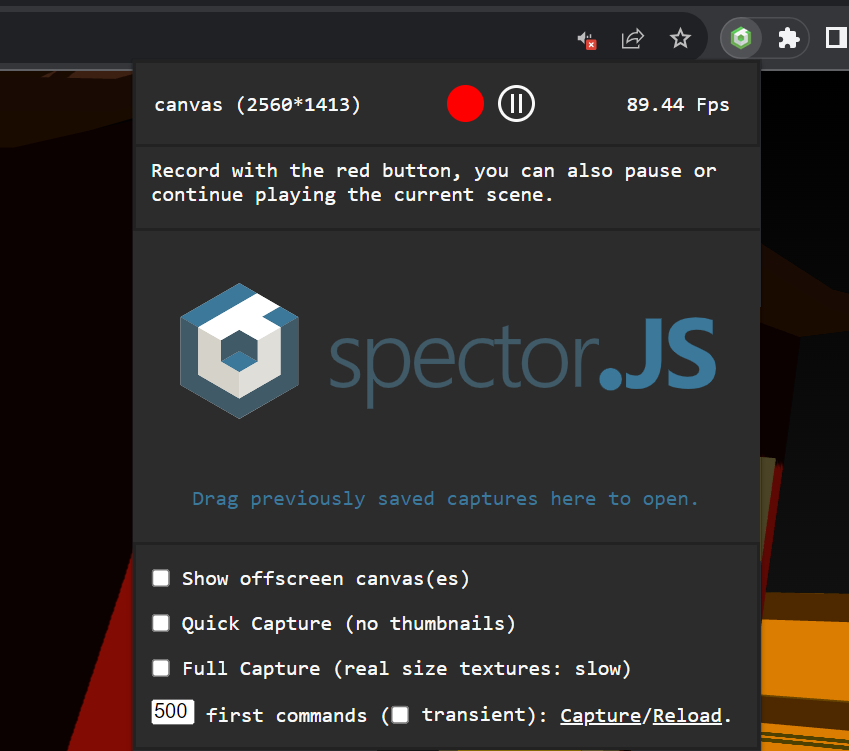This screenshot has height=751, width=849.
Task: Bookmark the page using the star icon
Action: pos(680,38)
